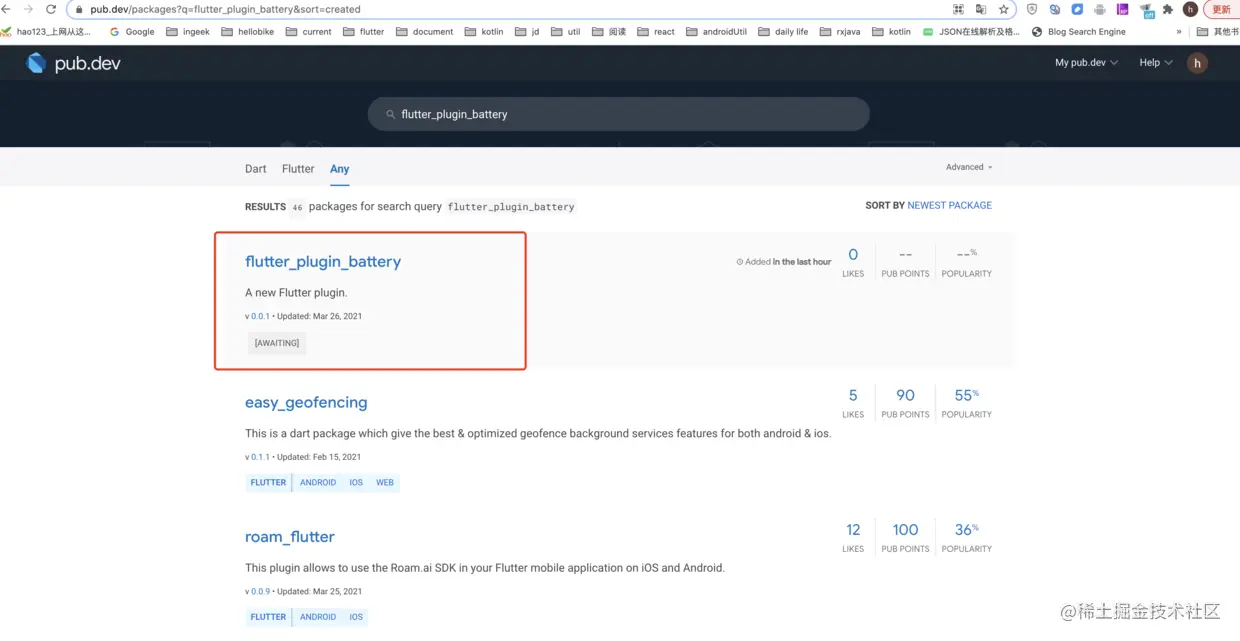Open the Extensions puzzle piece menu
The width and height of the screenshot is (1240, 641).
coord(1167,9)
